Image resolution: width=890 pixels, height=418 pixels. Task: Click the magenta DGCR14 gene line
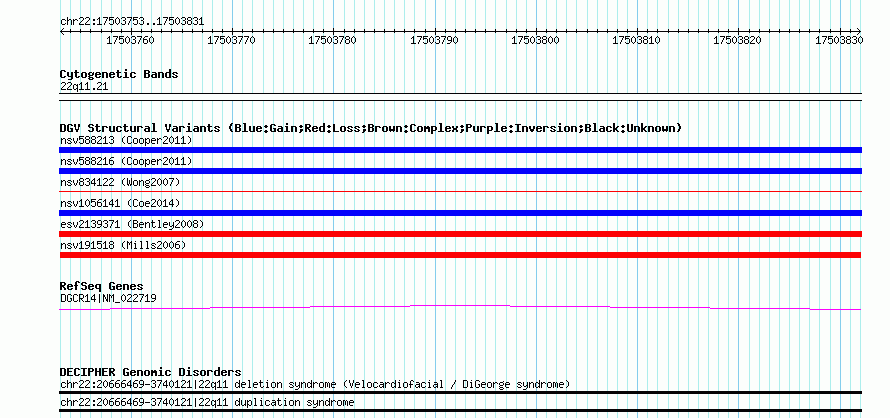(x=460, y=307)
